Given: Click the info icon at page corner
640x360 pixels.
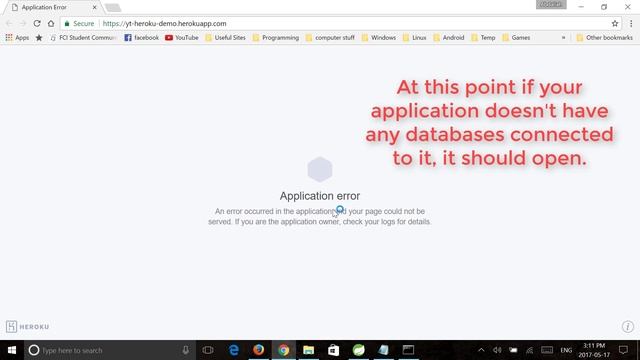Looking at the screenshot, I should pos(628,327).
